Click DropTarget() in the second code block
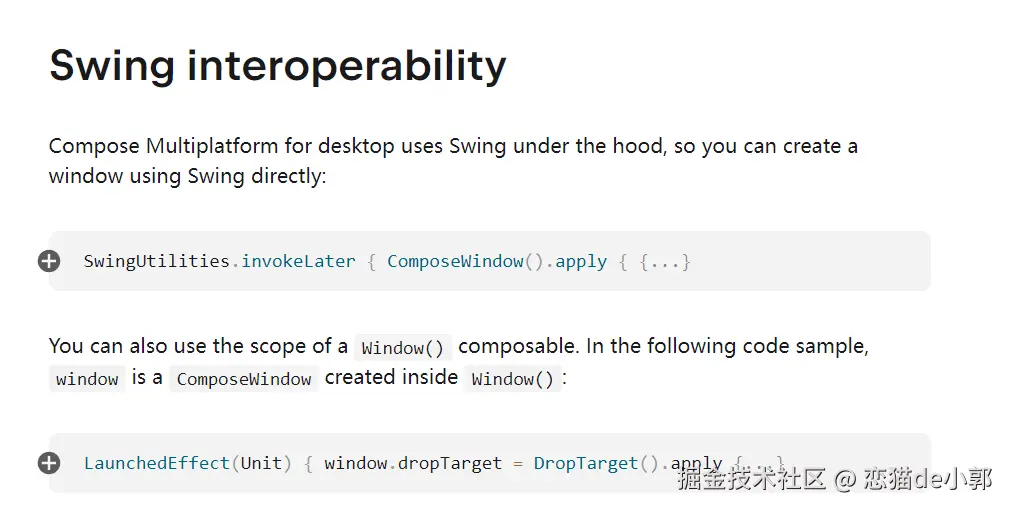Image resolution: width=1009 pixels, height=509 pixels. tap(595, 463)
